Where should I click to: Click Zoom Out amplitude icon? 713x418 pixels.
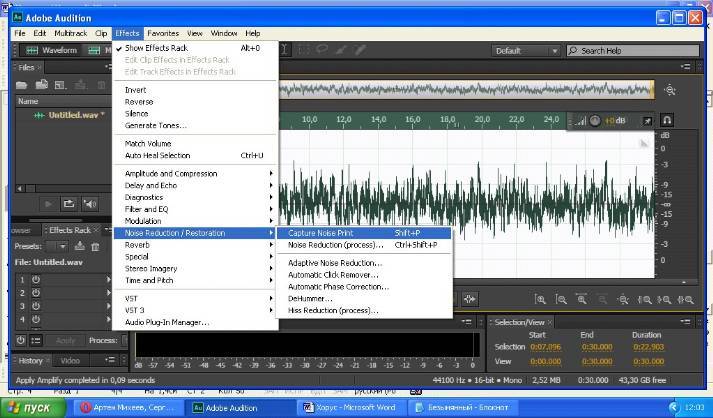pyautogui.click(x=561, y=299)
